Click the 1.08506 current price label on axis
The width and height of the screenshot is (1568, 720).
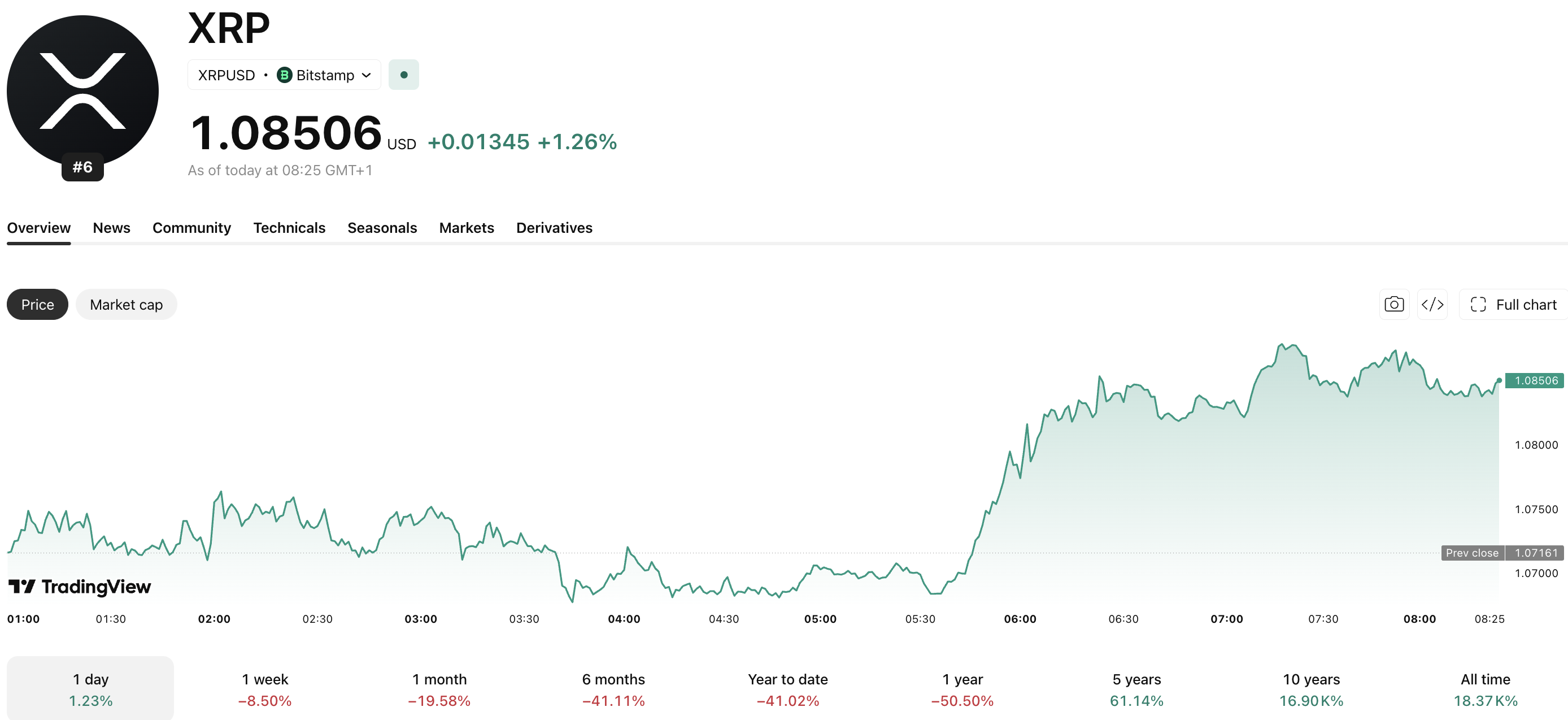pyautogui.click(x=1535, y=381)
